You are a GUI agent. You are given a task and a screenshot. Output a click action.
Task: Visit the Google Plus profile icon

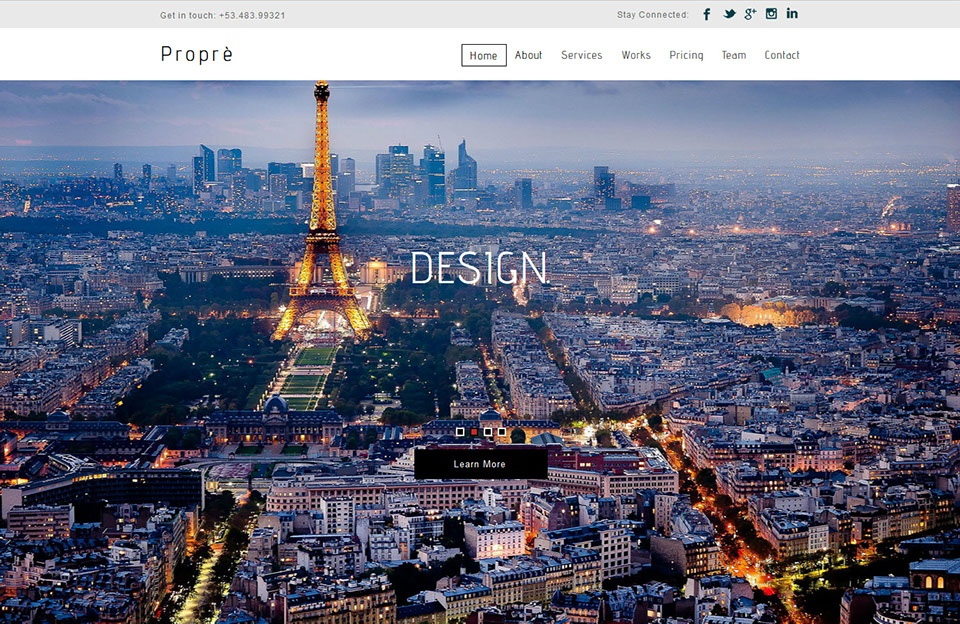coord(750,14)
